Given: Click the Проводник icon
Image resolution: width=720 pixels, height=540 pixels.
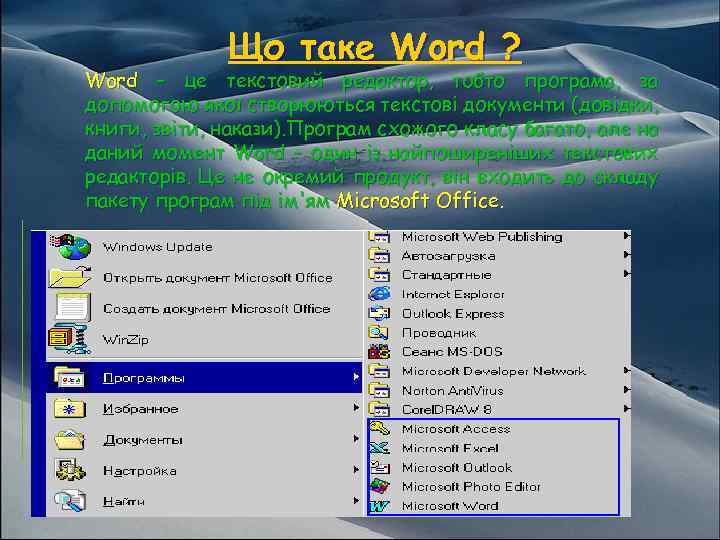Looking at the screenshot, I should (378, 332).
